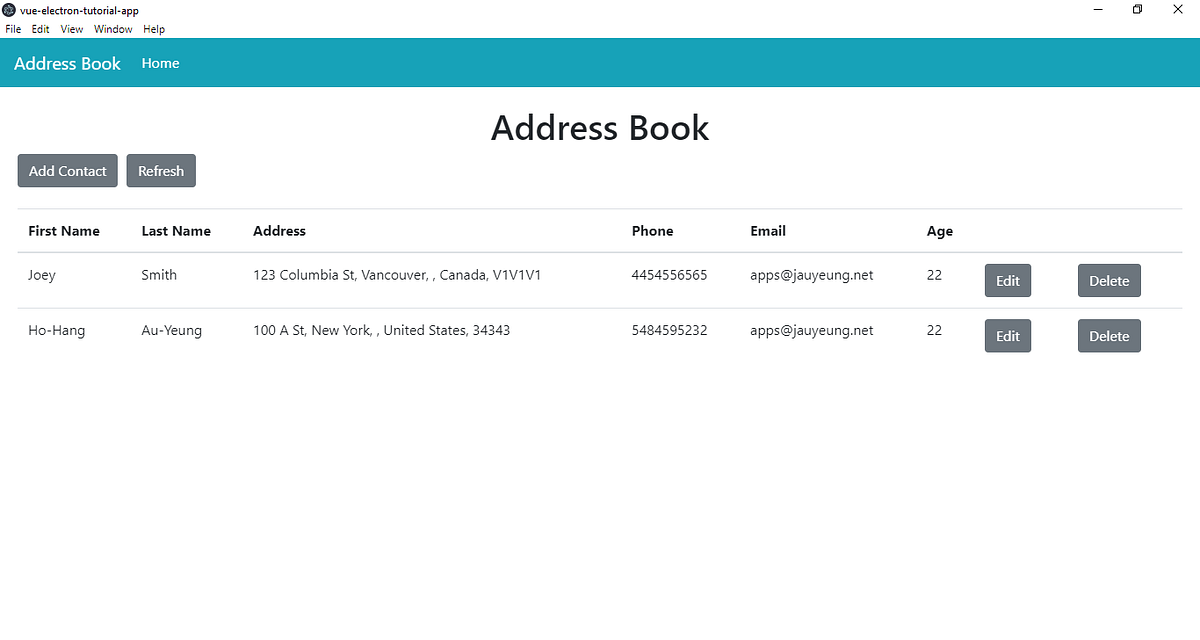
Task: Open the Window menu
Action: coord(112,29)
